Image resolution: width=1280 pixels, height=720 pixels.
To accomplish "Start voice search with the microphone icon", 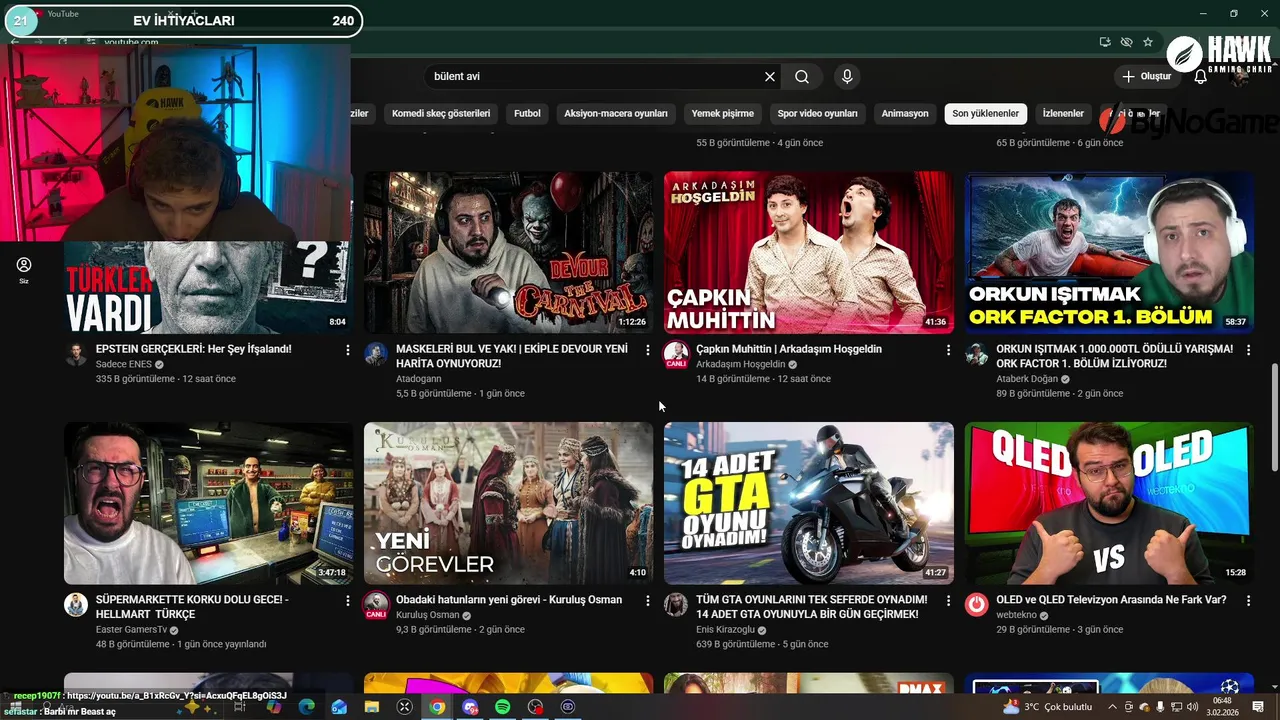I will pos(847,76).
